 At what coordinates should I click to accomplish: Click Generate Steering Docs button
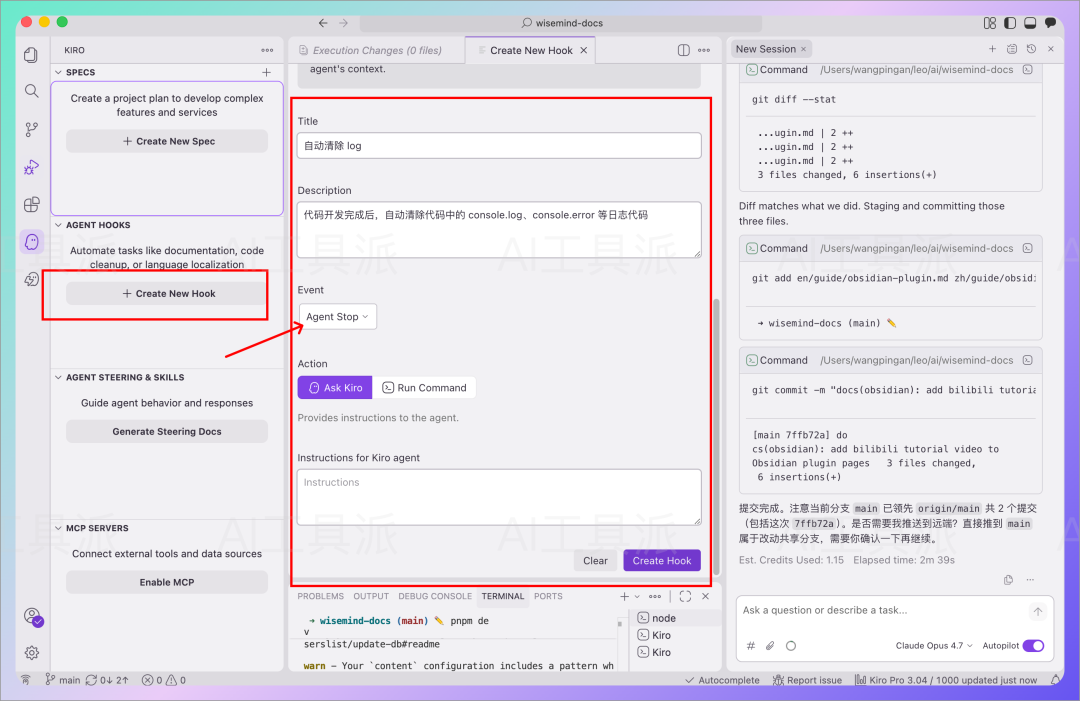(x=167, y=432)
